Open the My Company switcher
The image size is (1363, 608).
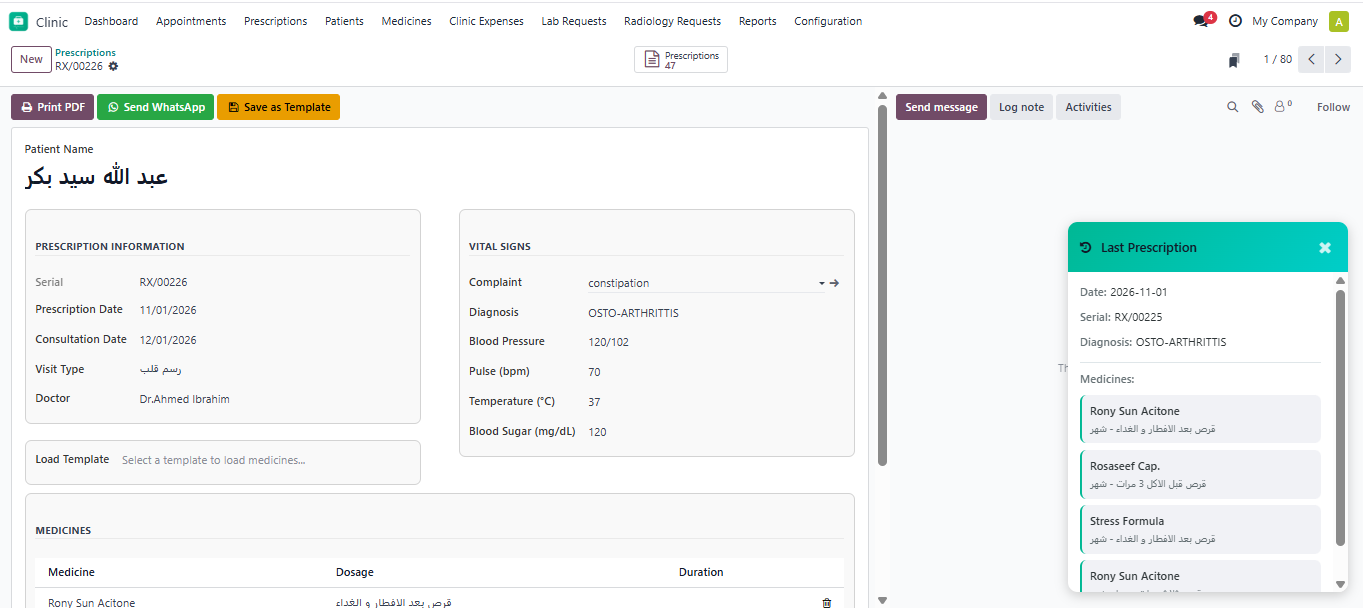[x=1285, y=21]
